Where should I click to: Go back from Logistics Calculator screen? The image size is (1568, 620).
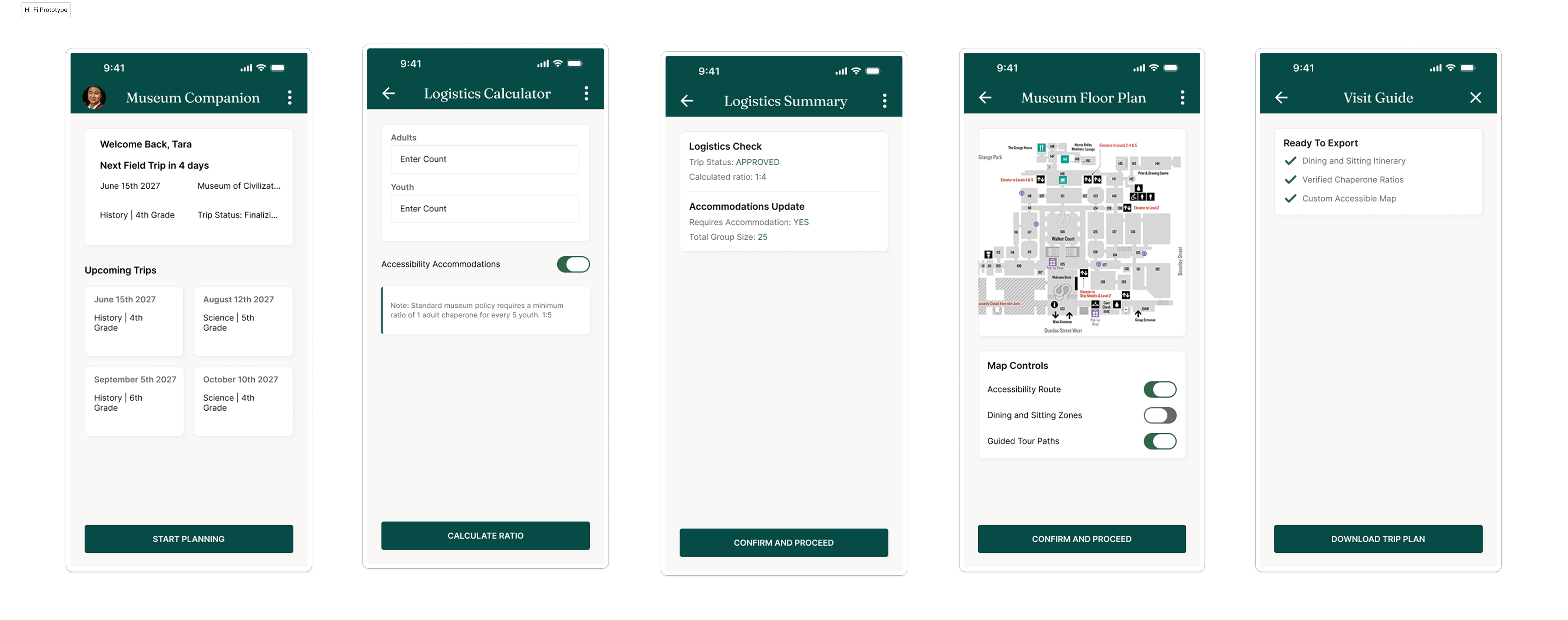click(x=388, y=93)
